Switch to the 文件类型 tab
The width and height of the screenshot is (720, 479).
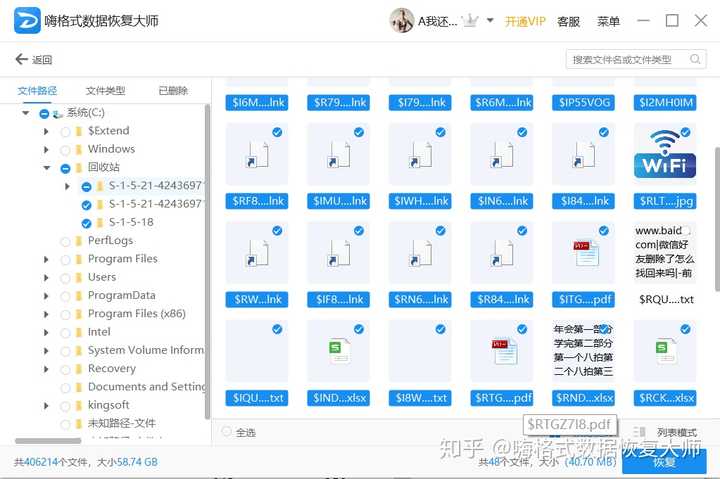(105, 90)
